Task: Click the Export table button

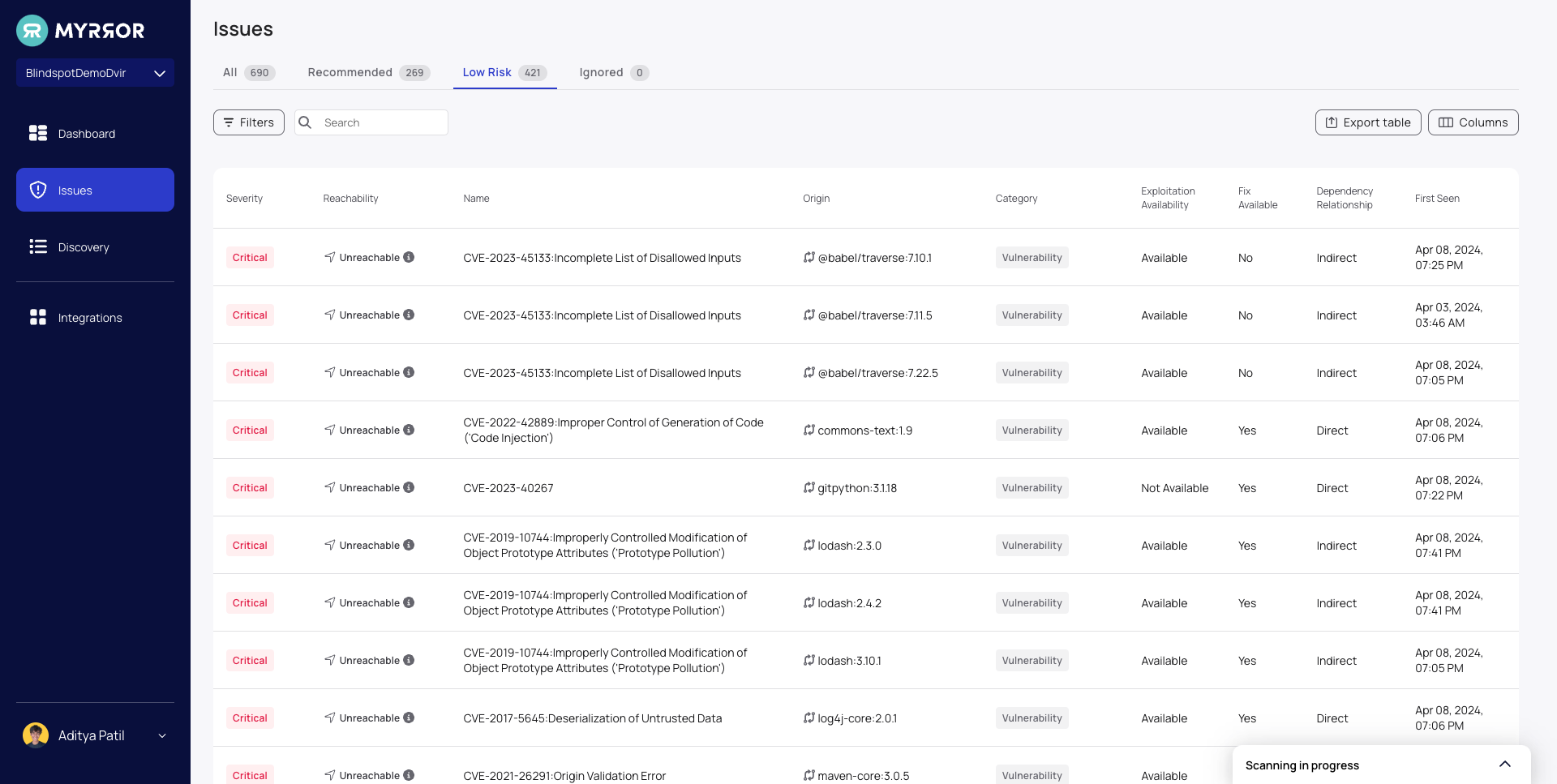Action: (1368, 122)
